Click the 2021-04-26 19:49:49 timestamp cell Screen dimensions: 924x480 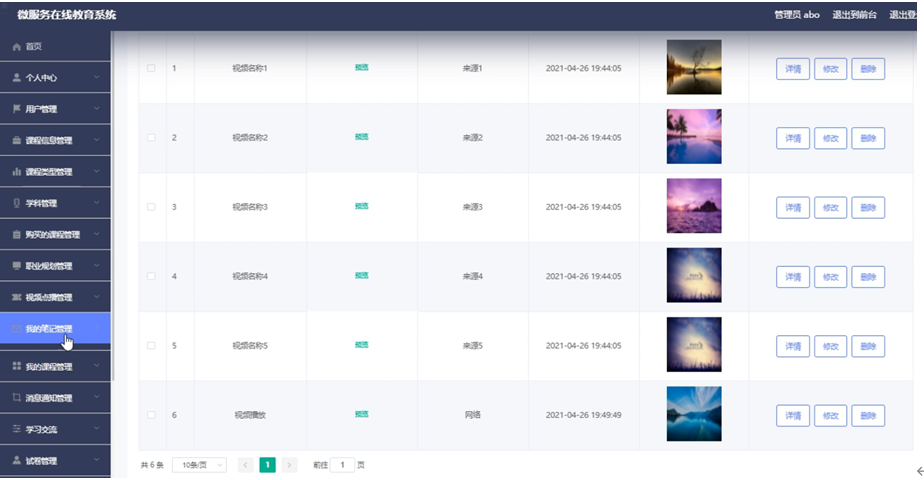click(583, 415)
